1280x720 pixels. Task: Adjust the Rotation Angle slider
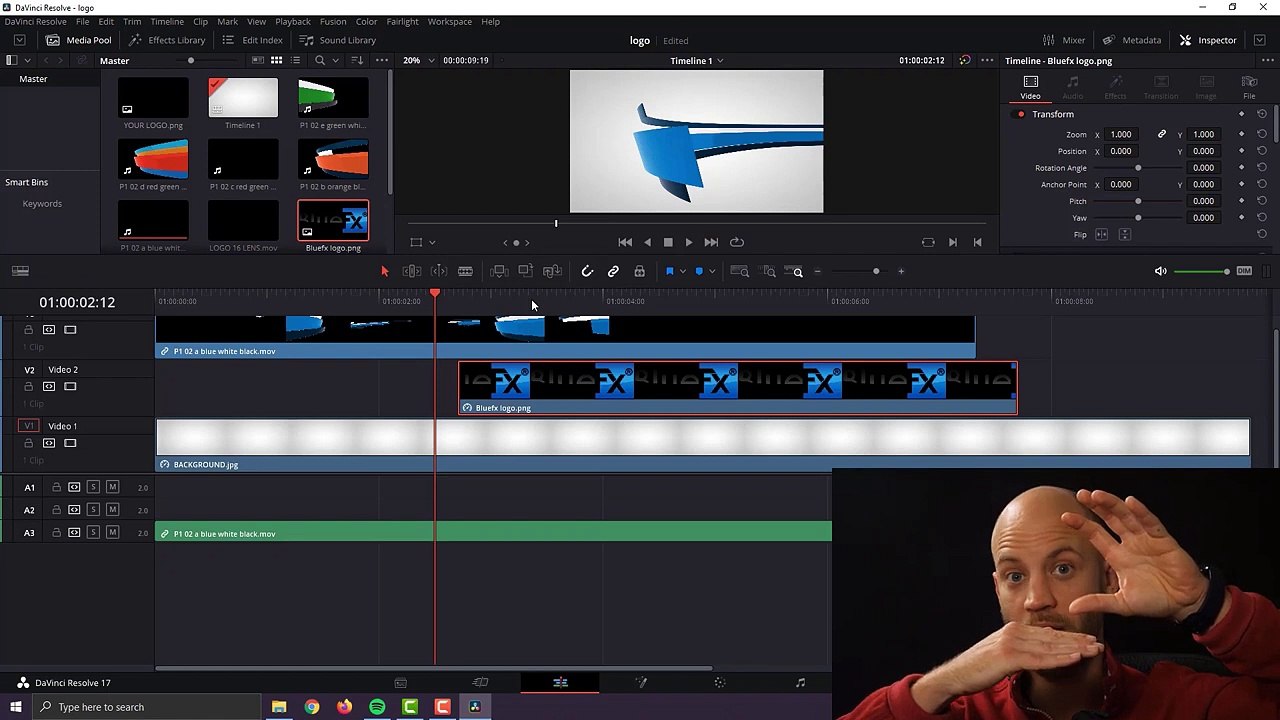click(1138, 168)
